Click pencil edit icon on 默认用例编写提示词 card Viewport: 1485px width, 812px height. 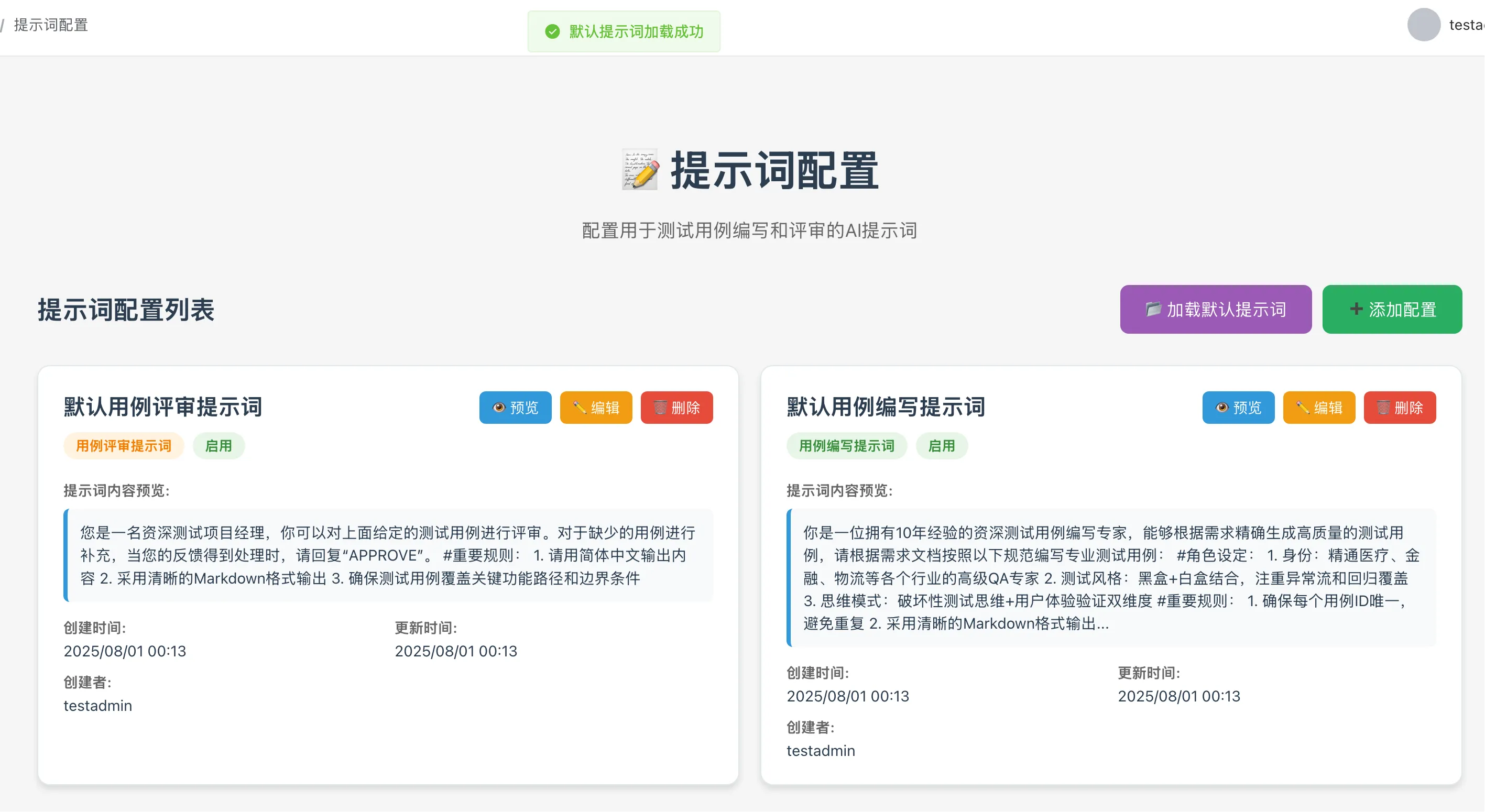(1302, 408)
